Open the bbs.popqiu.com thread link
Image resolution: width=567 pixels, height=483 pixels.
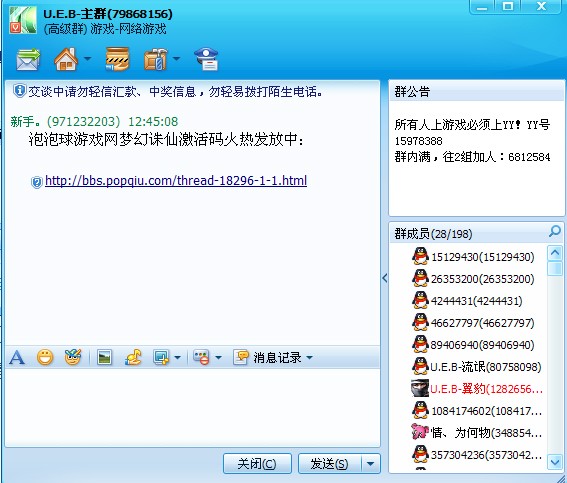coord(176,180)
